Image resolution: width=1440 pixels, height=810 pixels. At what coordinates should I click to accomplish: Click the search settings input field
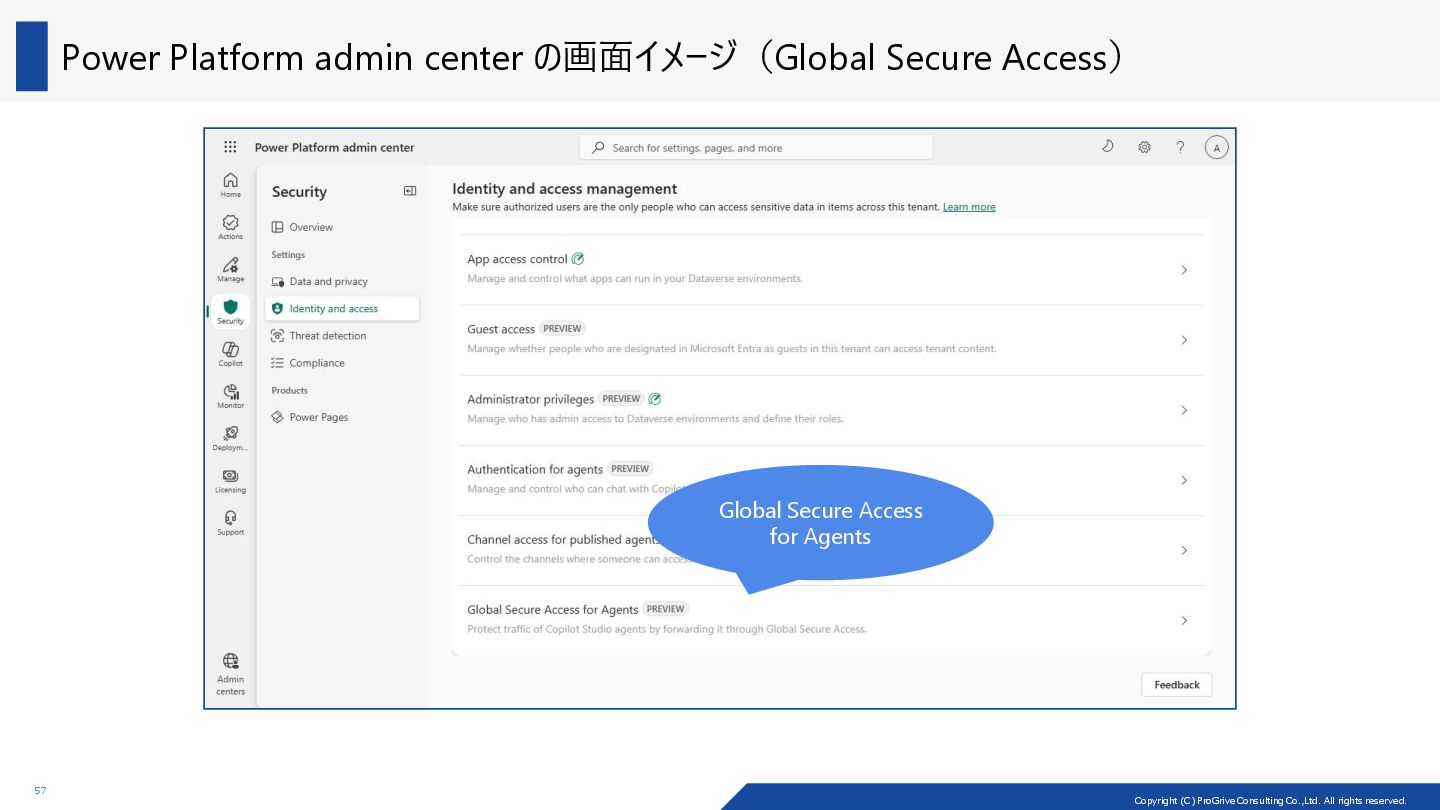click(756, 147)
